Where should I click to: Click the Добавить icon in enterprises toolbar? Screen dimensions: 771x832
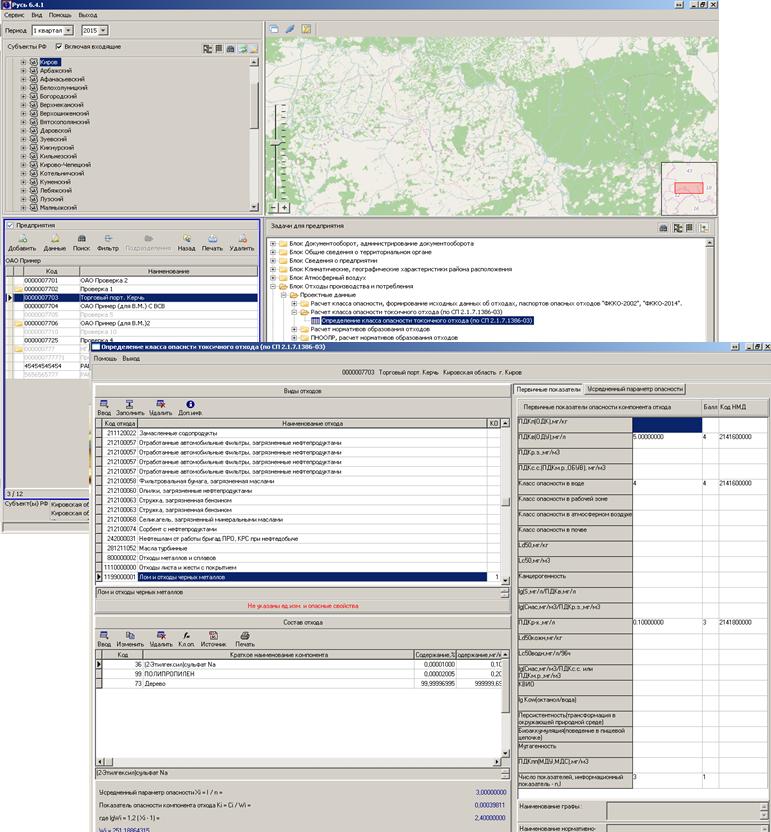tap(21, 241)
